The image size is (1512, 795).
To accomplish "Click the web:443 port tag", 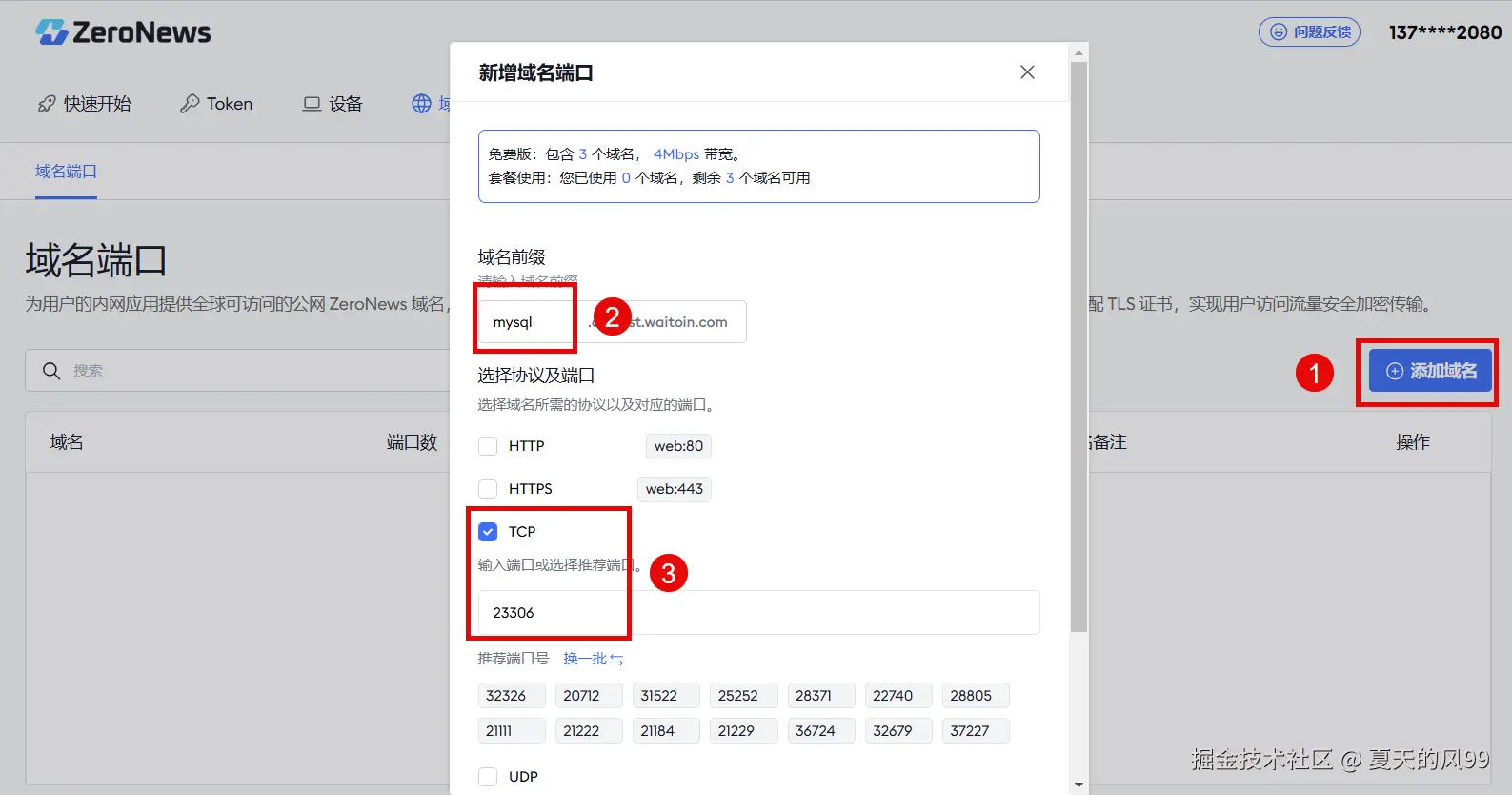I will pyautogui.click(x=675, y=489).
